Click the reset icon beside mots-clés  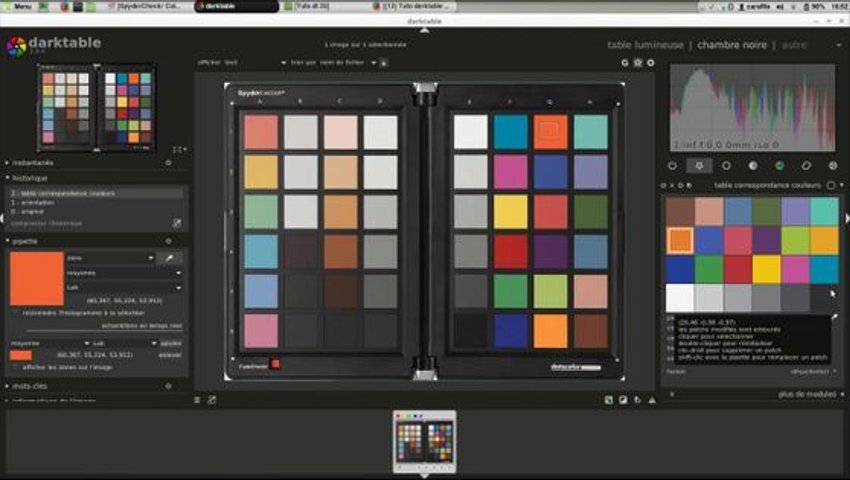click(169, 386)
